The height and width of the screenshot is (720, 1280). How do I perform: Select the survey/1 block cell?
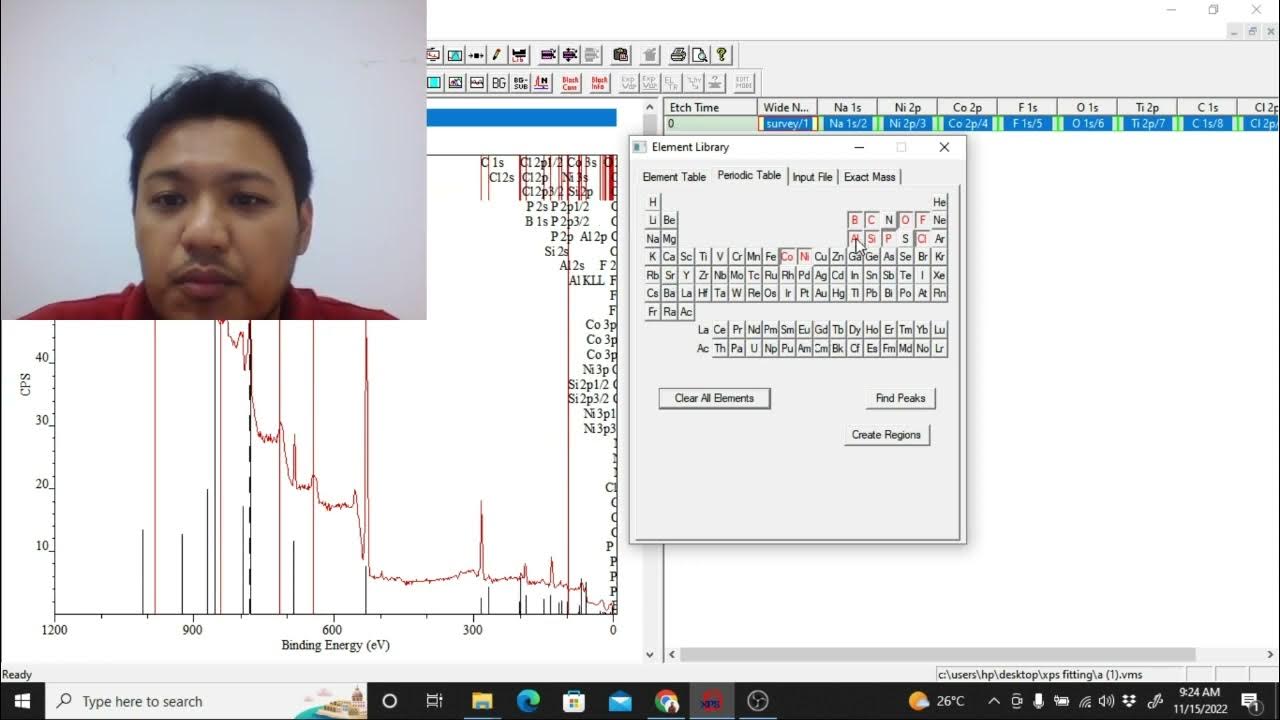(788, 124)
